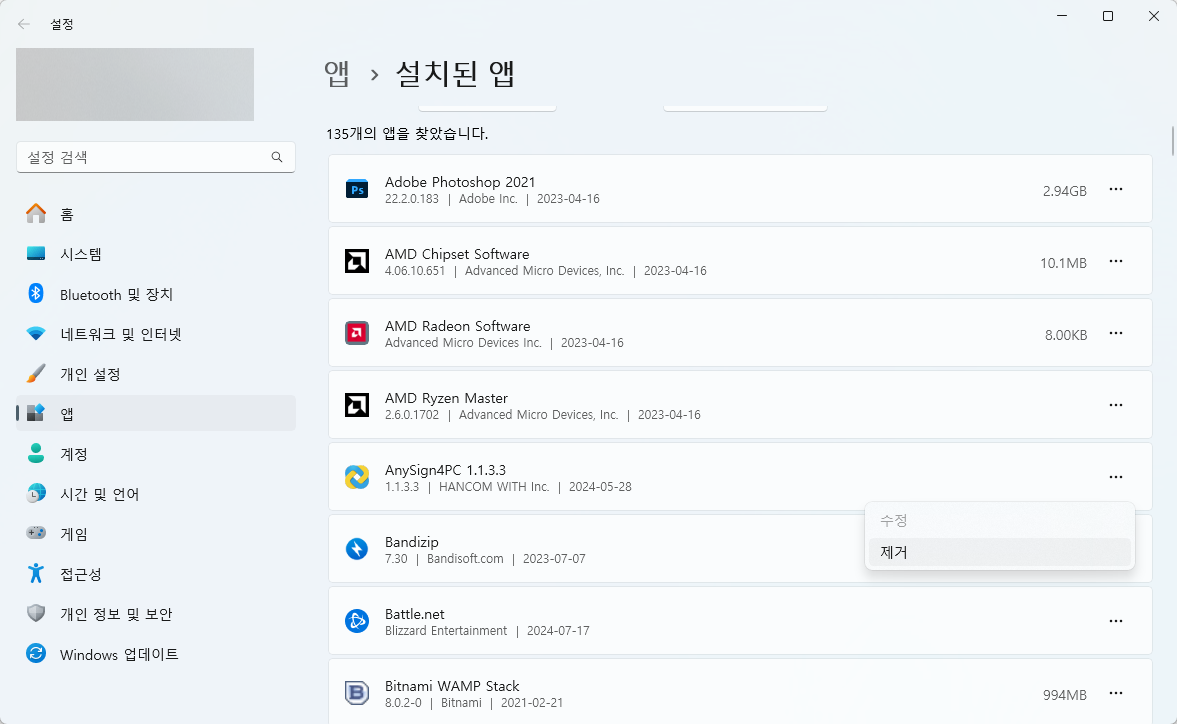The image size is (1177, 724).
Task: Click the AMD Chipset Software icon
Action: point(357,261)
